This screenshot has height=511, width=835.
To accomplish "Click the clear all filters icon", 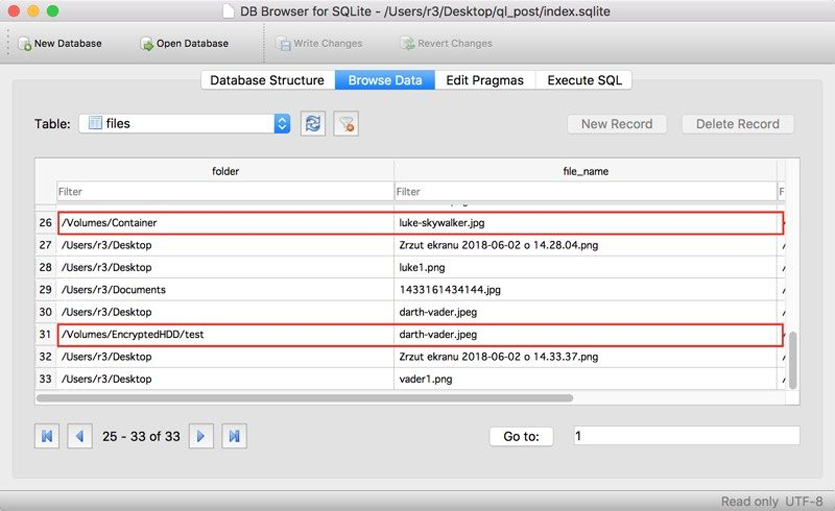I will pyautogui.click(x=346, y=124).
